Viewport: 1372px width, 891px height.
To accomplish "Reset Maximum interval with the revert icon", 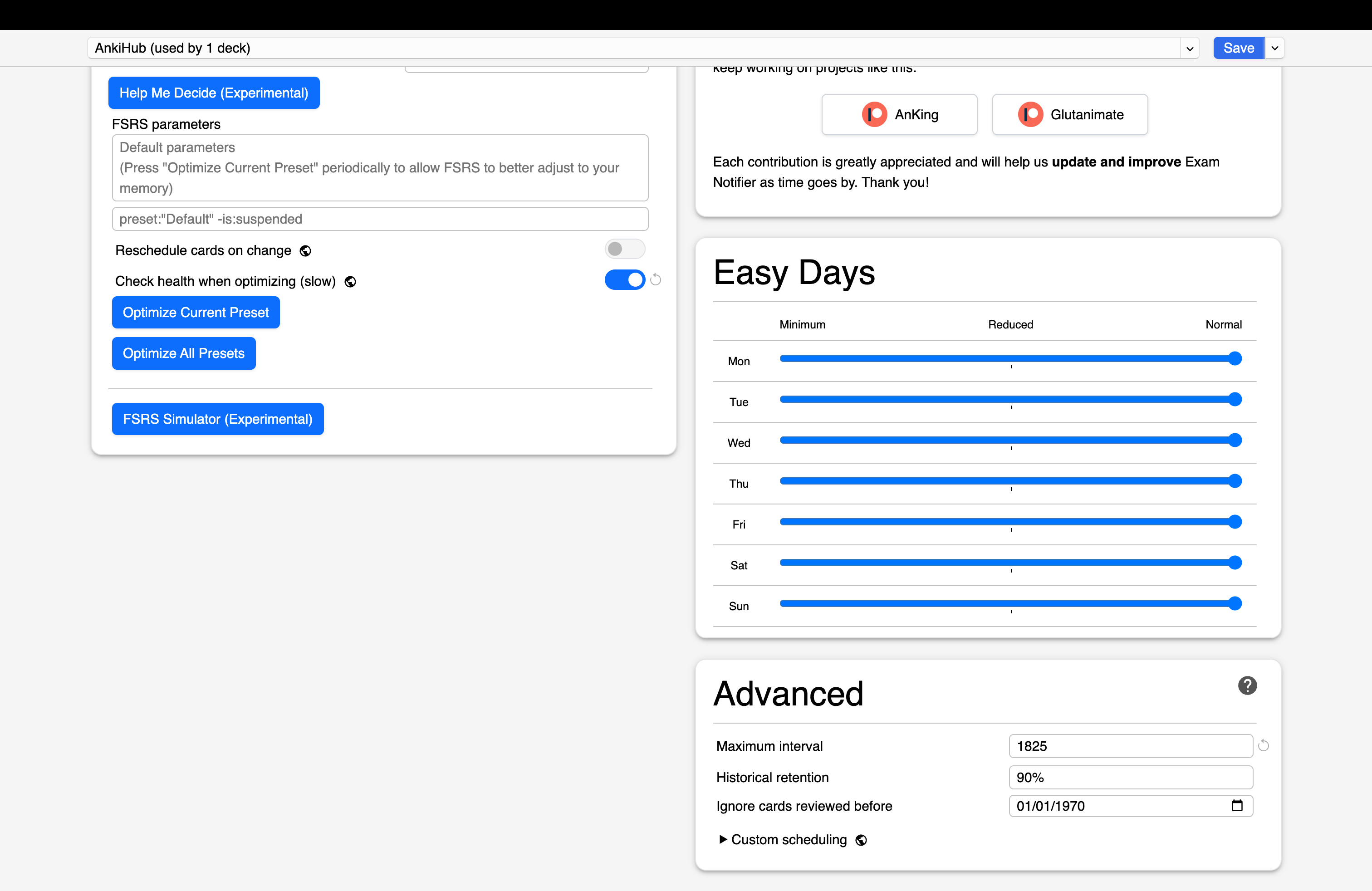I will pyautogui.click(x=1263, y=746).
